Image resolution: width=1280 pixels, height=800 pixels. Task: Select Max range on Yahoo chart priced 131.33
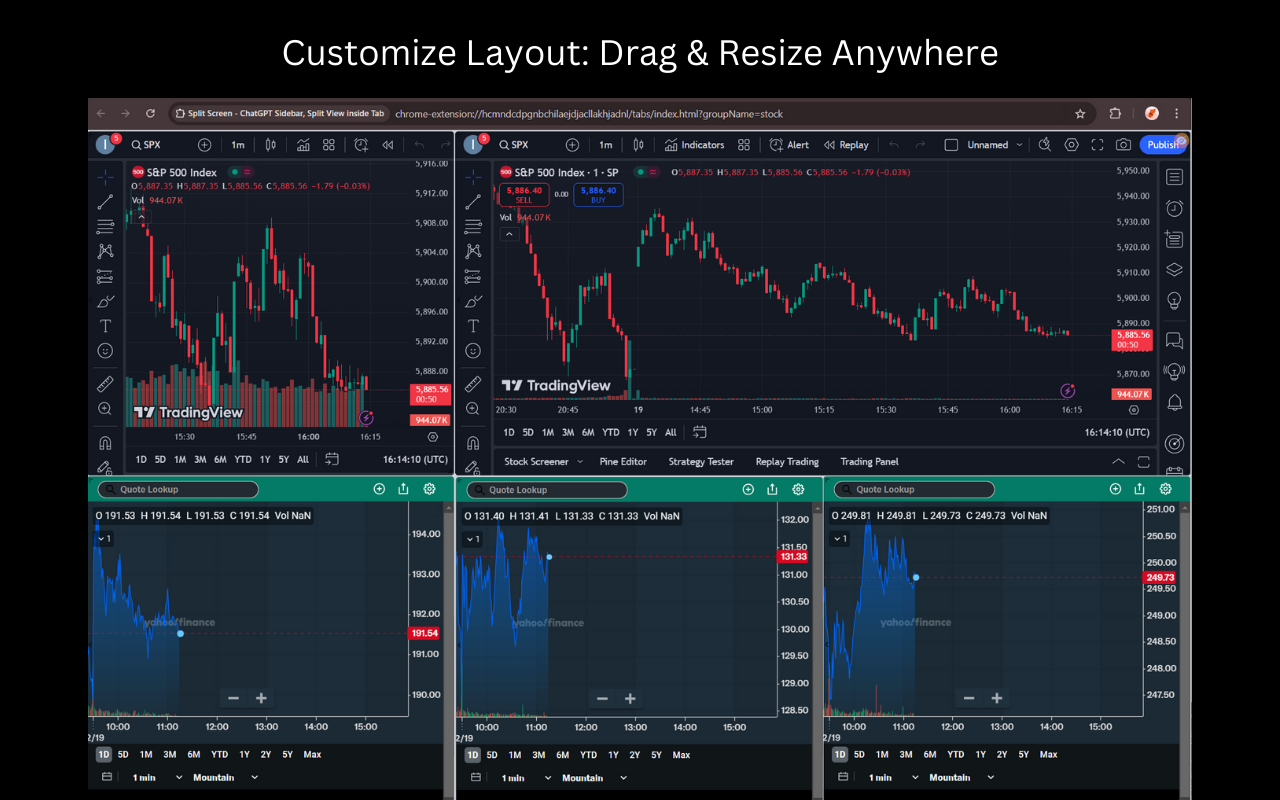pos(681,755)
